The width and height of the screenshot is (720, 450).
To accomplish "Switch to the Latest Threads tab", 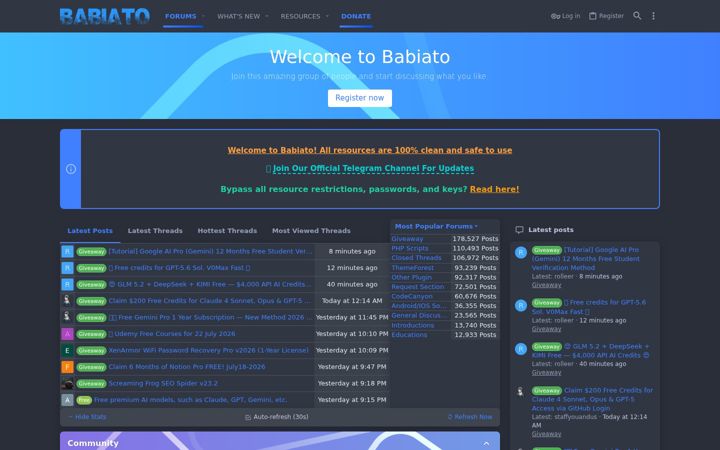I will pos(155,231).
